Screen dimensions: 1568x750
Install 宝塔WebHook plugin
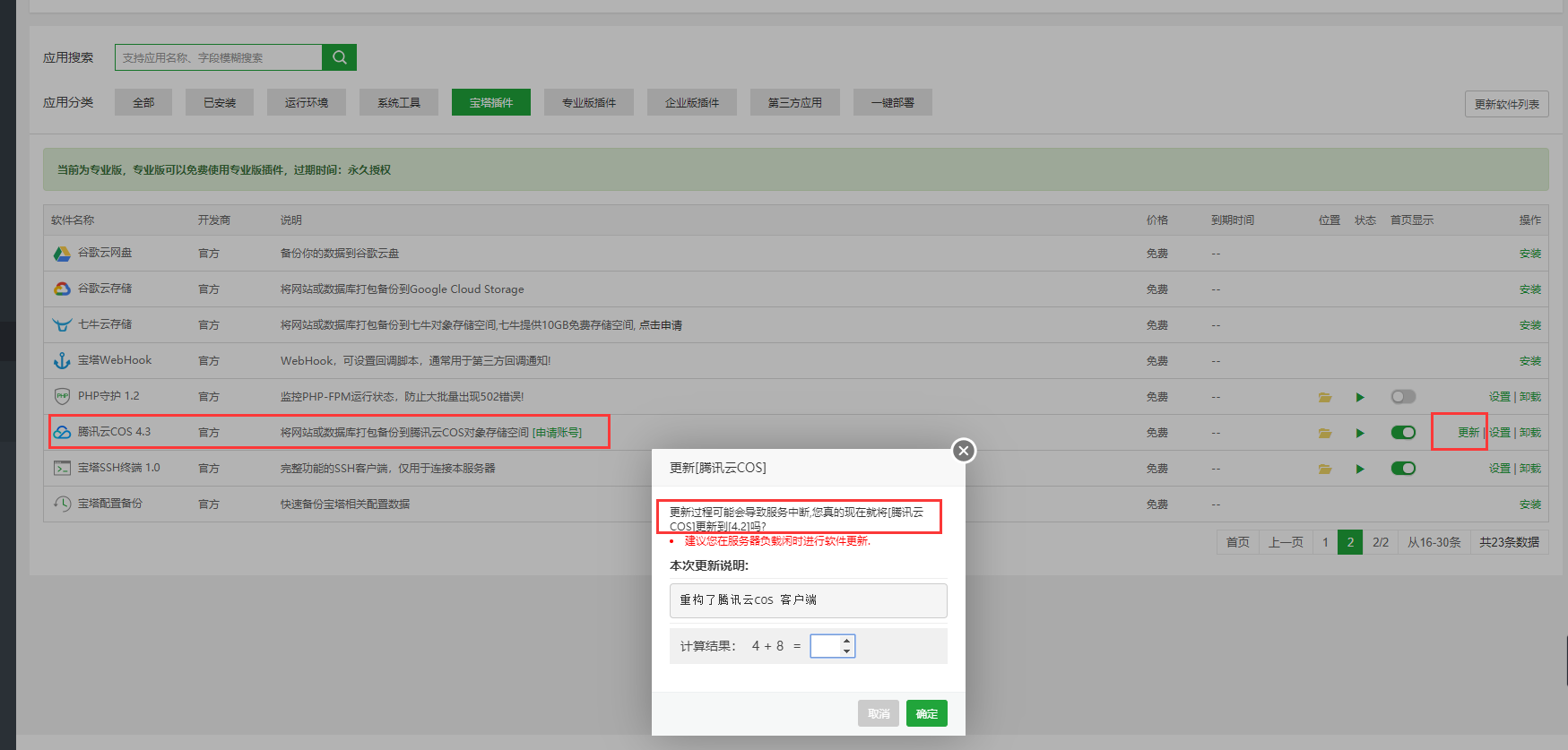[1530, 361]
